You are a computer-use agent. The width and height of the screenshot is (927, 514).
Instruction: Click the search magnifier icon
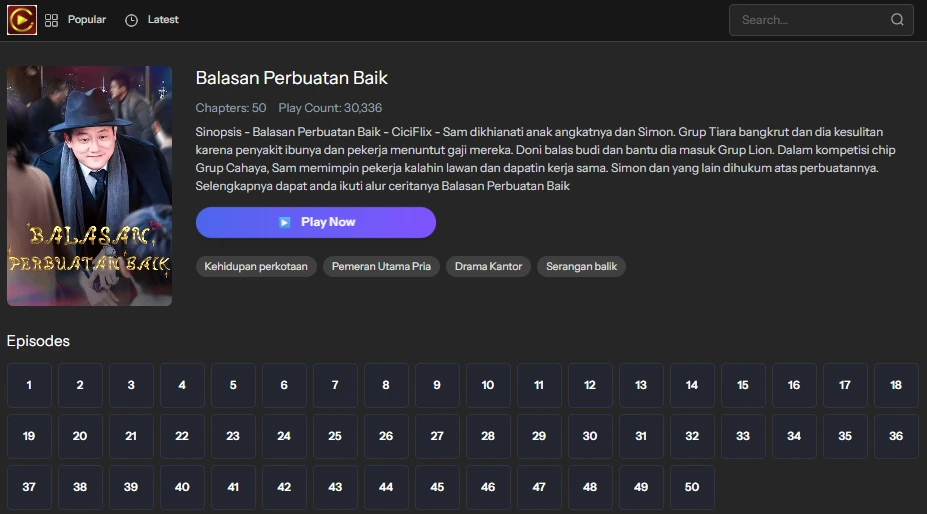point(897,20)
